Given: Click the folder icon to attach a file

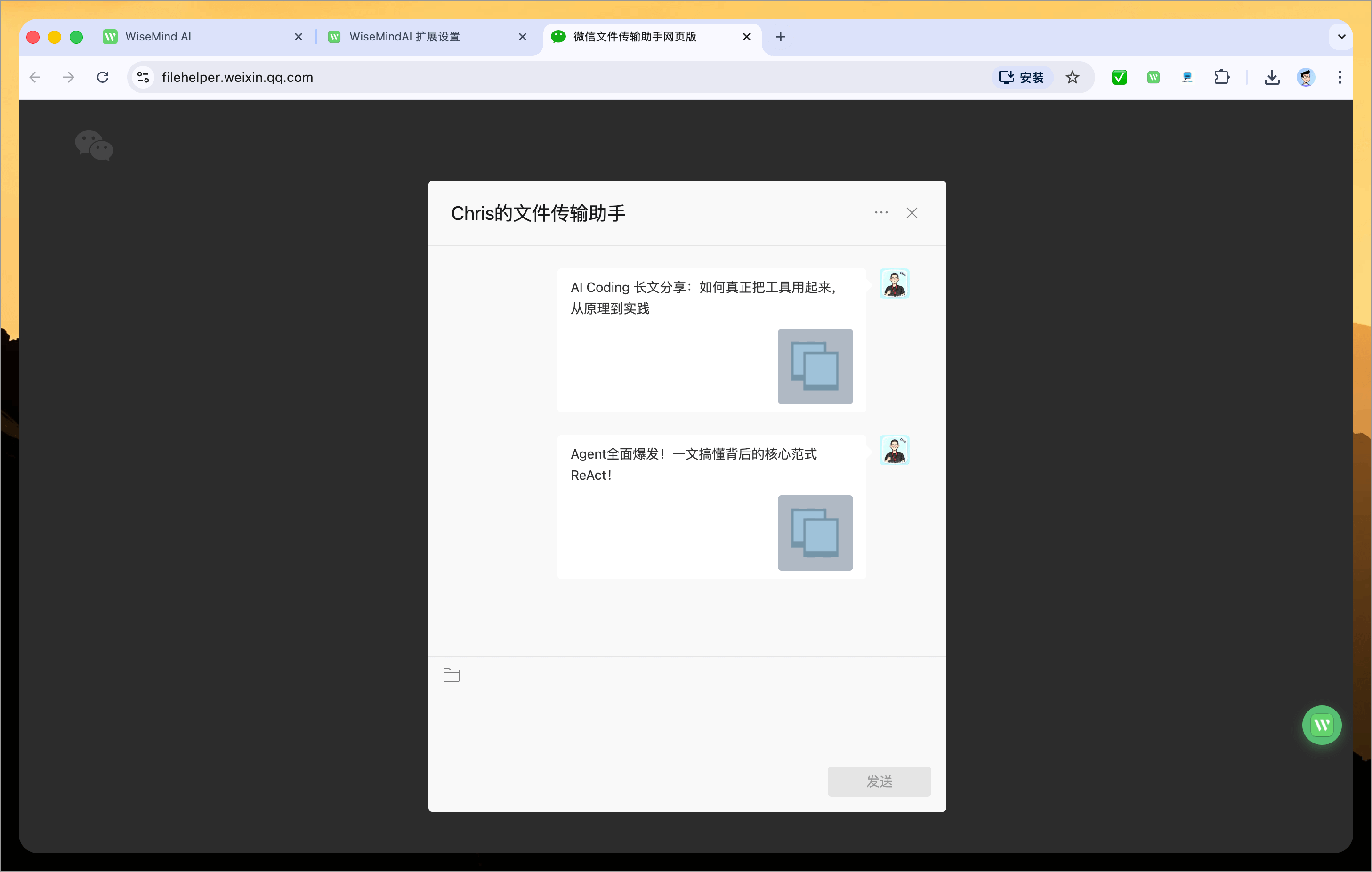Looking at the screenshot, I should coord(451,674).
